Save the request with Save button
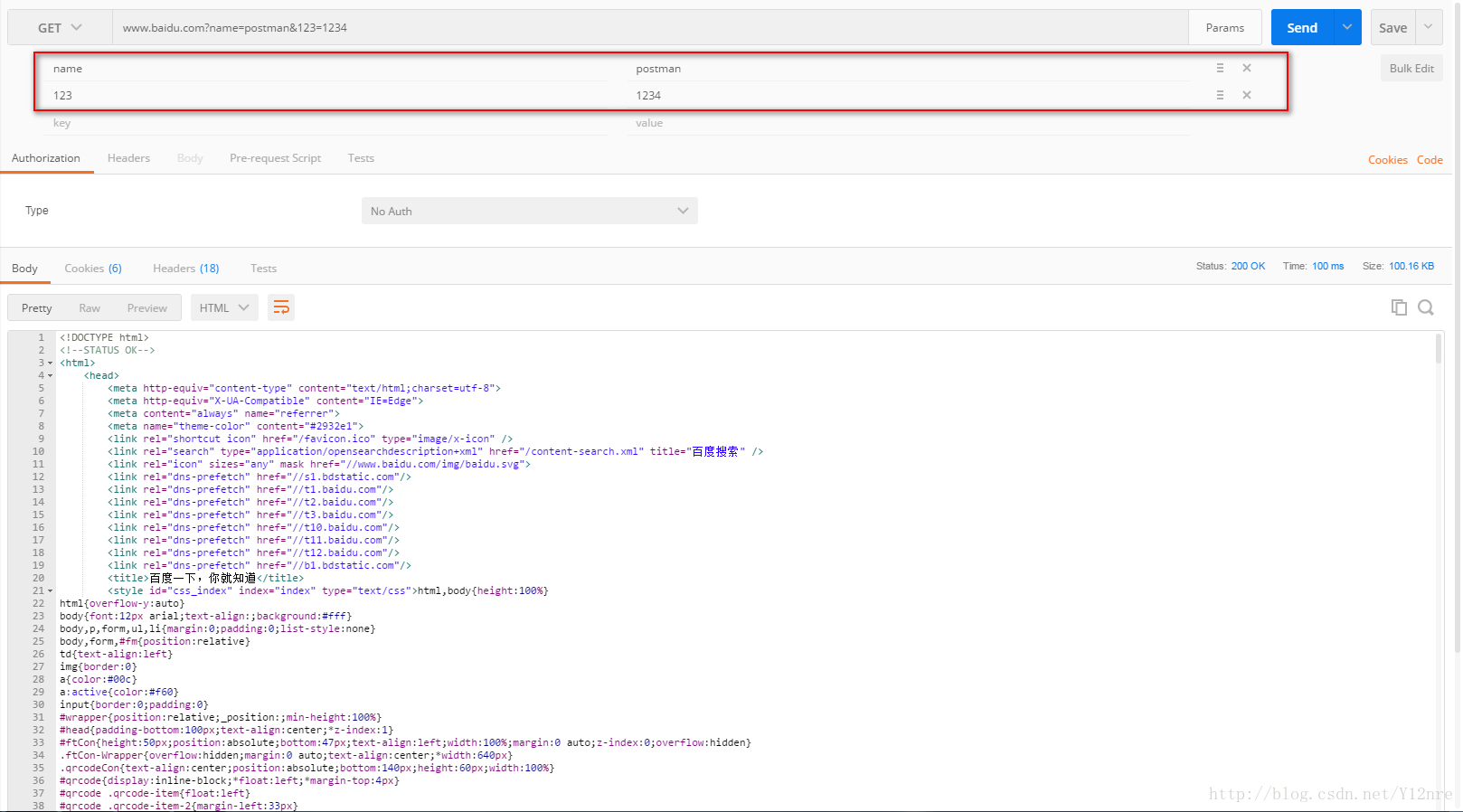The height and width of the screenshot is (812, 1463). pos(1392,28)
